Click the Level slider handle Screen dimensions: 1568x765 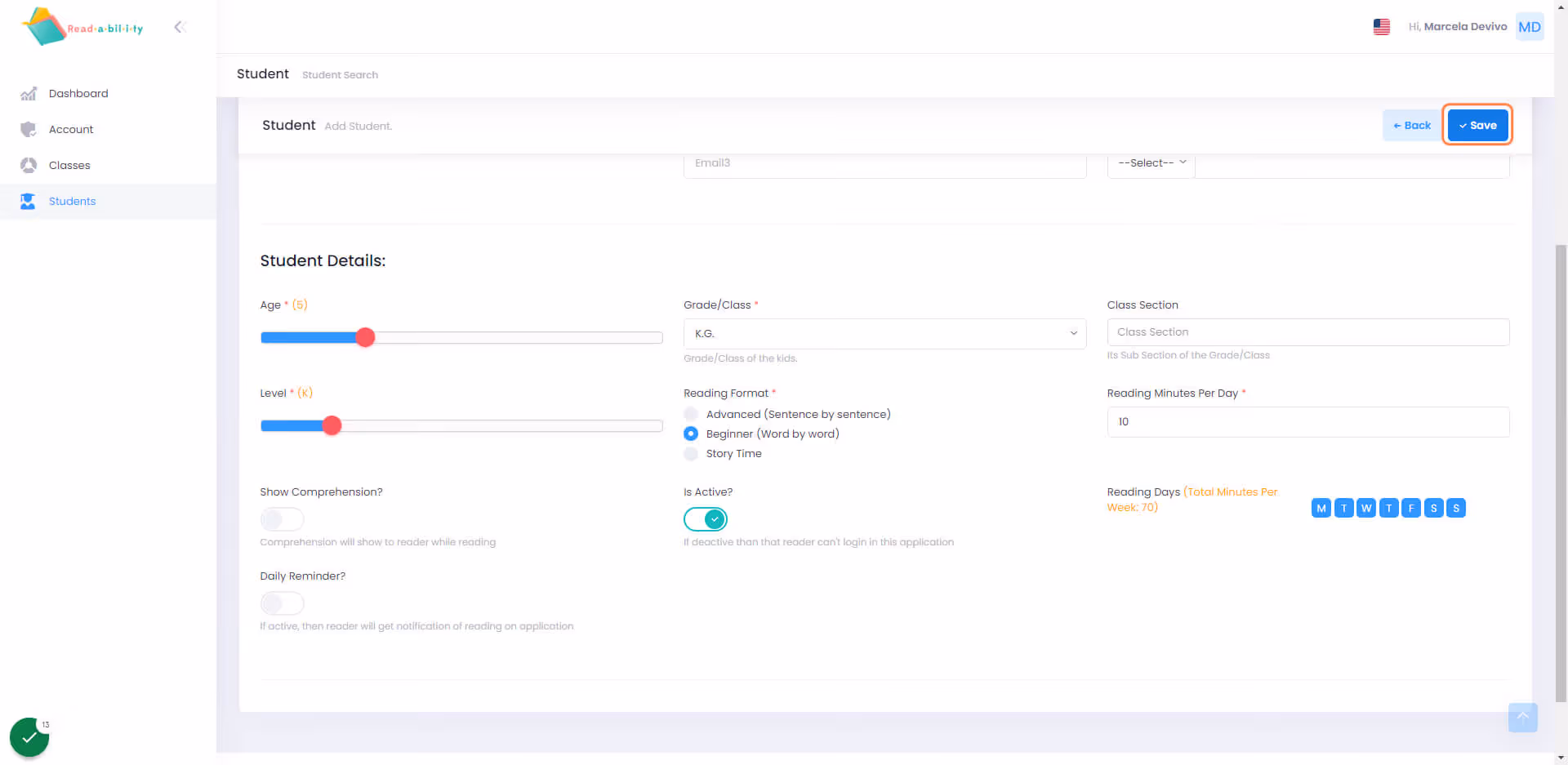(x=332, y=425)
